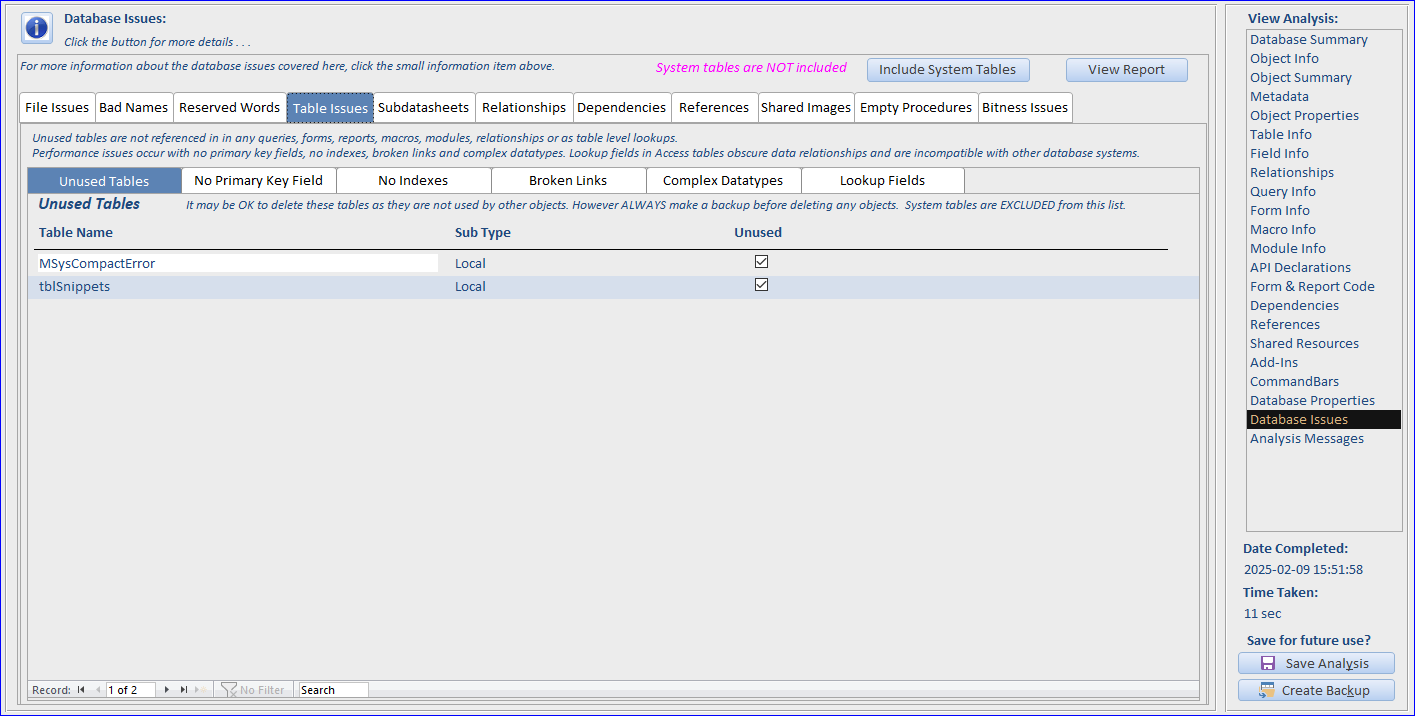The height and width of the screenshot is (716, 1415).
Task: Switch to the Dependencies tab
Action: pyautogui.click(x=622, y=108)
